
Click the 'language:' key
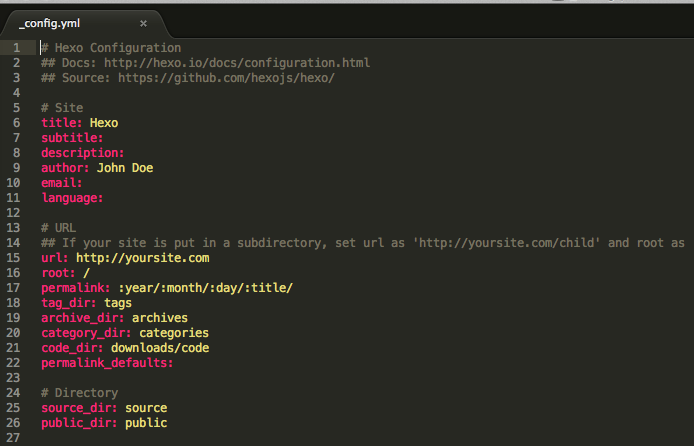click(72, 198)
